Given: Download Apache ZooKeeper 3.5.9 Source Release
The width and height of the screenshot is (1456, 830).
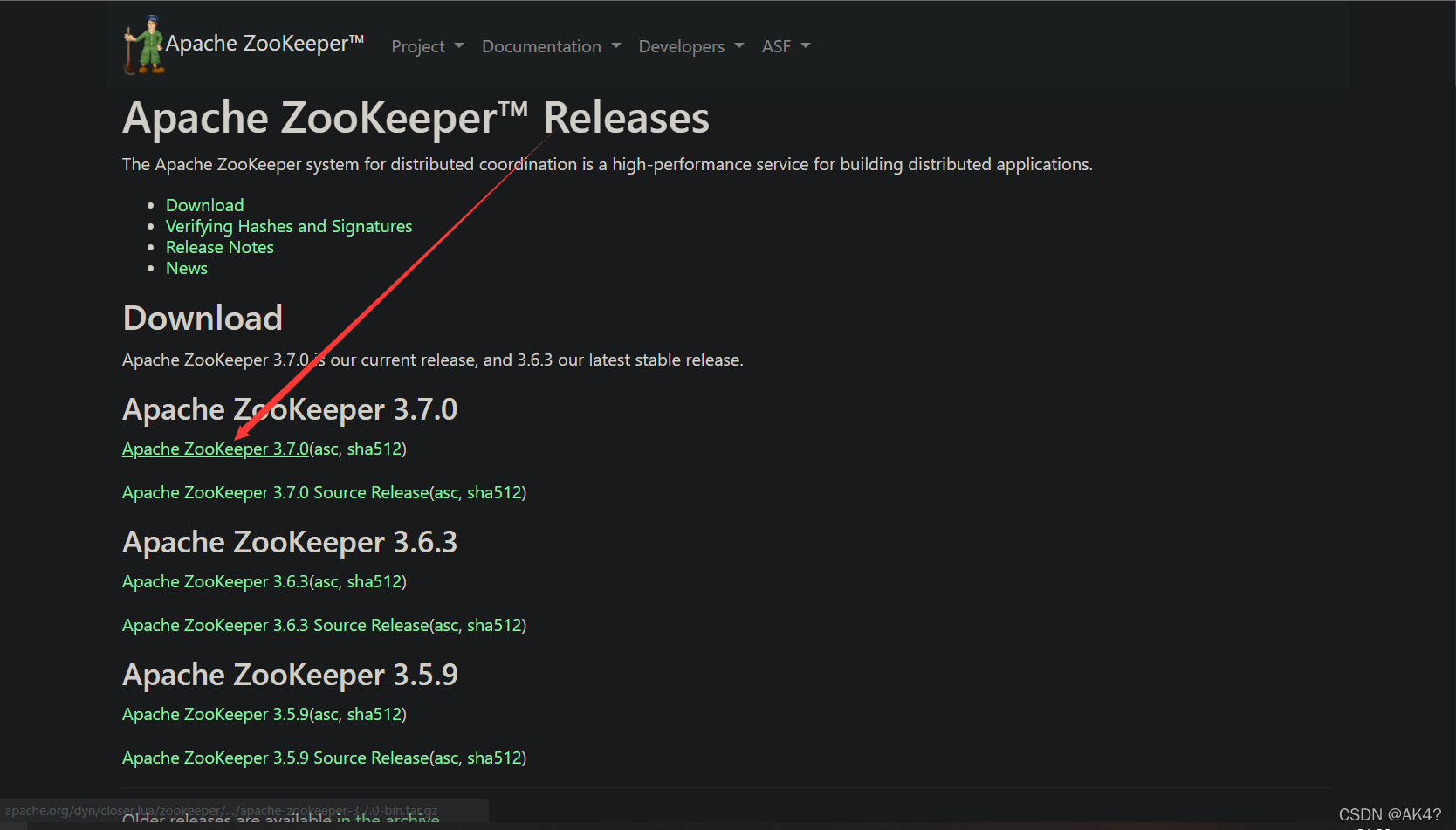Looking at the screenshot, I should tap(276, 758).
